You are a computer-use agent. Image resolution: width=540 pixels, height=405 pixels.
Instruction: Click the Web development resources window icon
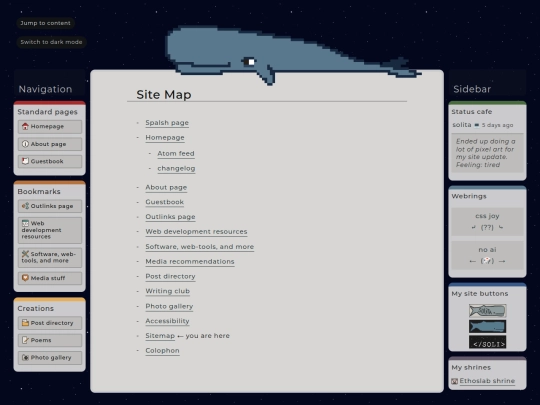pyautogui.click(x=25, y=223)
